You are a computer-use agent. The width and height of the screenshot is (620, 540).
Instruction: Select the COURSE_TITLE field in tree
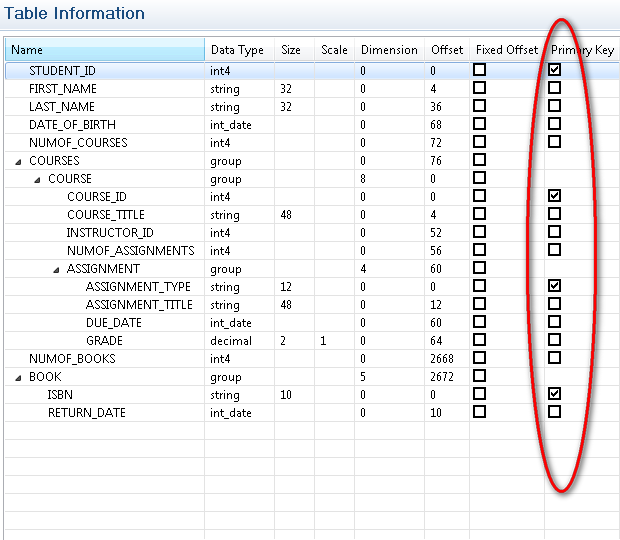pos(105,215)
